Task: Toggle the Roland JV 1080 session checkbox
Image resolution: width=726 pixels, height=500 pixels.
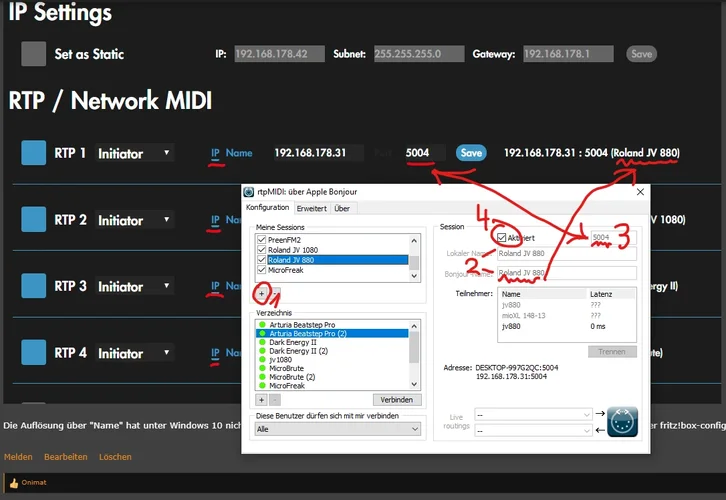Action: point(262,250)
